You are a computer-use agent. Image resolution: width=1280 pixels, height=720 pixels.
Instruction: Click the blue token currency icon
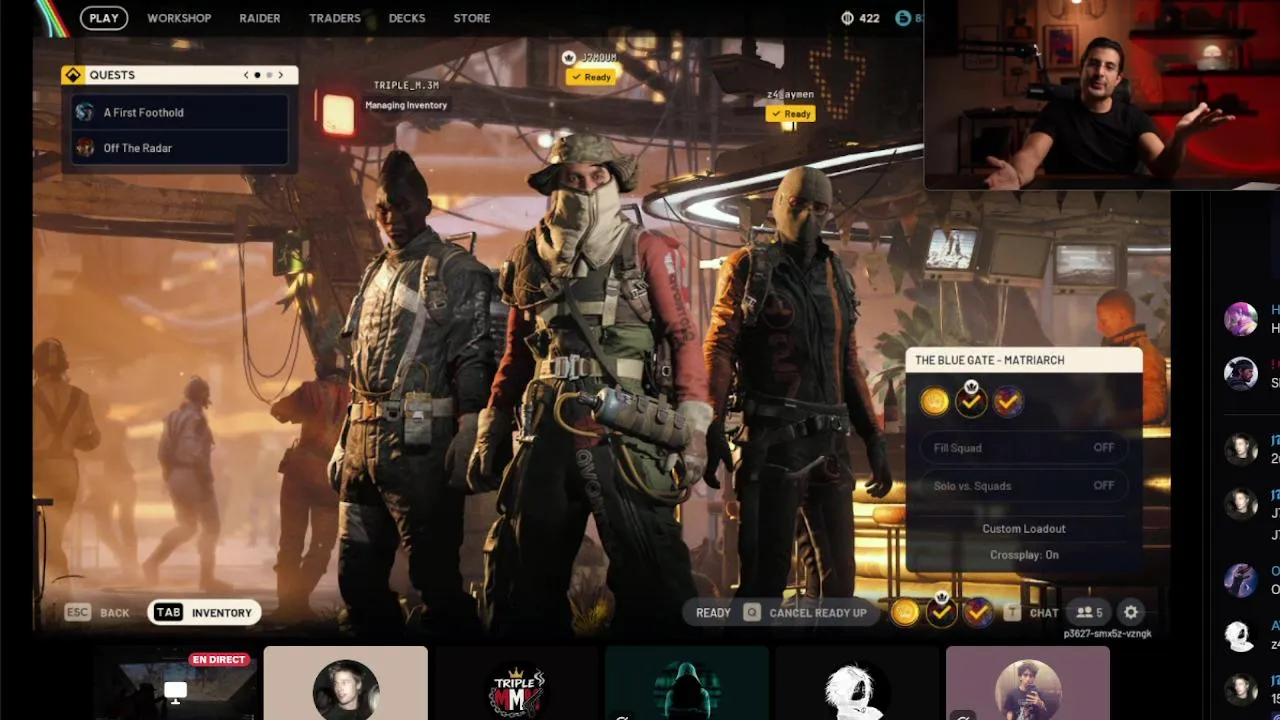click(903, 18)
